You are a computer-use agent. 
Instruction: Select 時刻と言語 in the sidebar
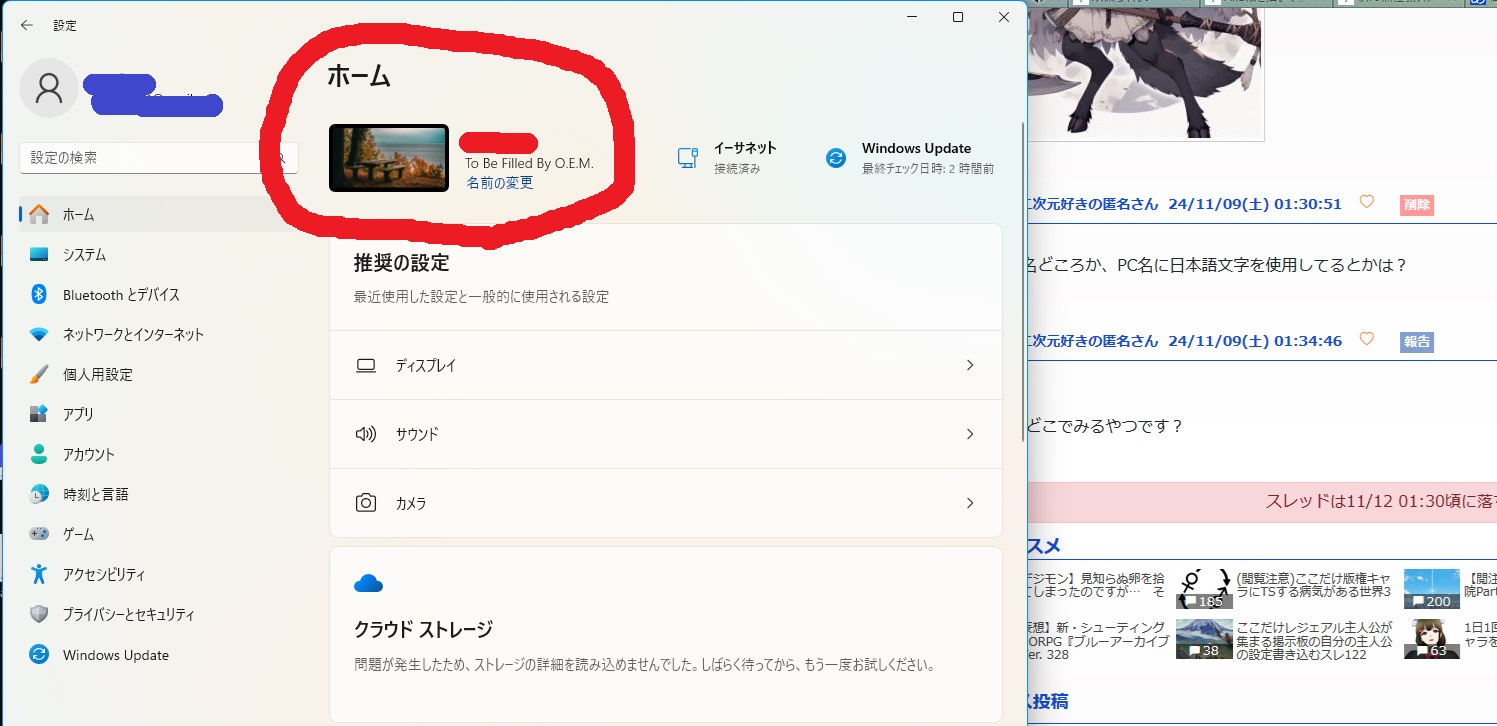(x=95, y=495)
